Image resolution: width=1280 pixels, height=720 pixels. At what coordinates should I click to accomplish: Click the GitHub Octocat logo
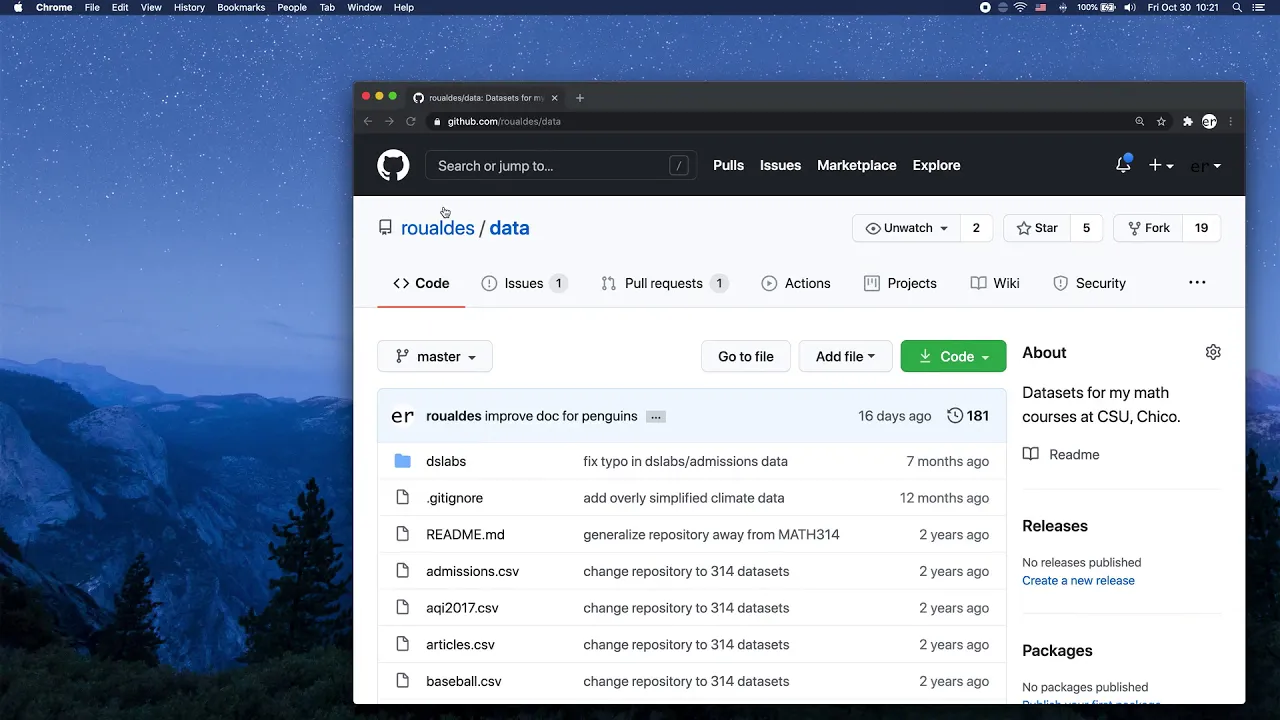393,165
